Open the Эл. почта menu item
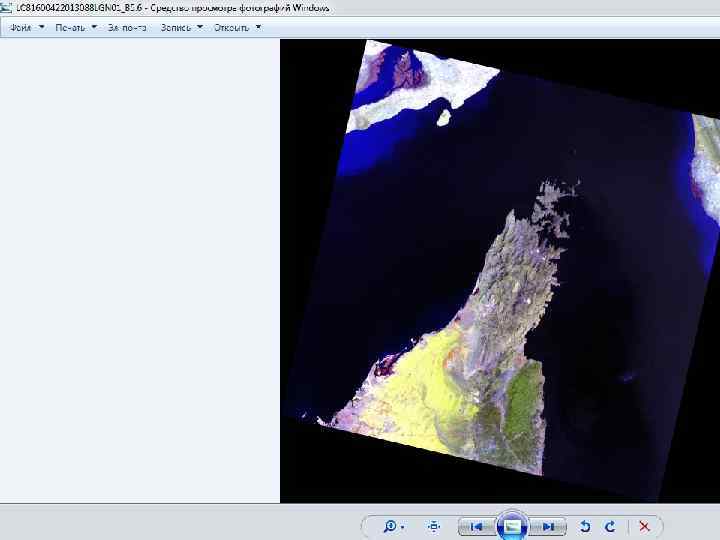 point(127,28)
